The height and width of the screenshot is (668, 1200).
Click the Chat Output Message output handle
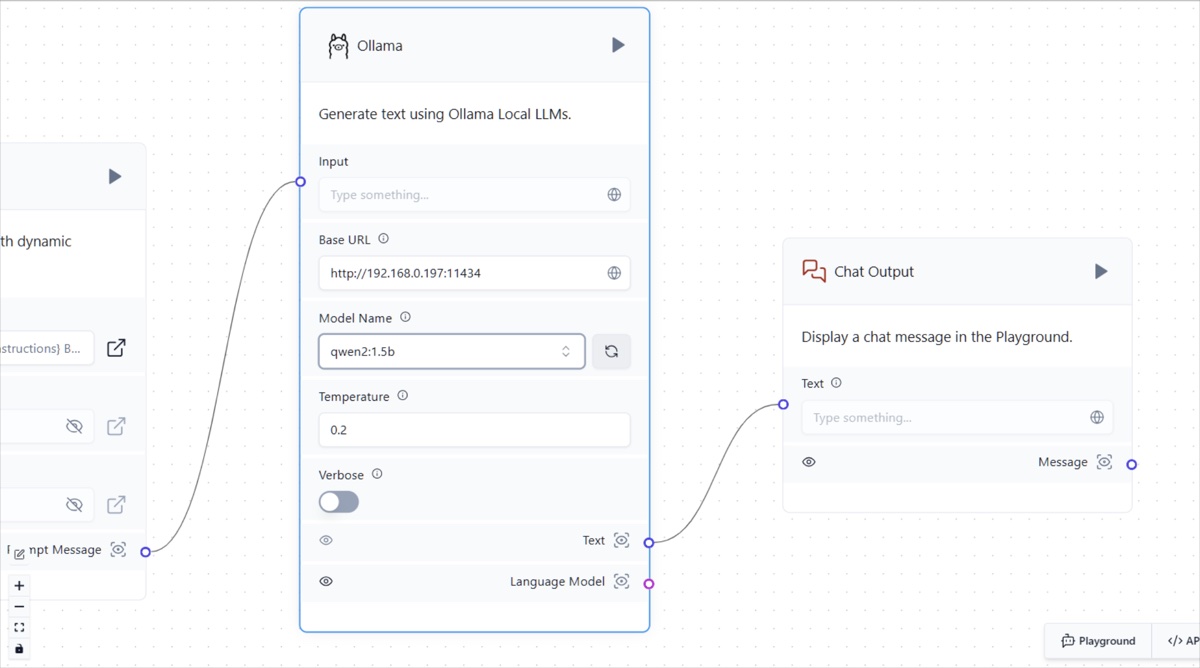click(1132, 464)
